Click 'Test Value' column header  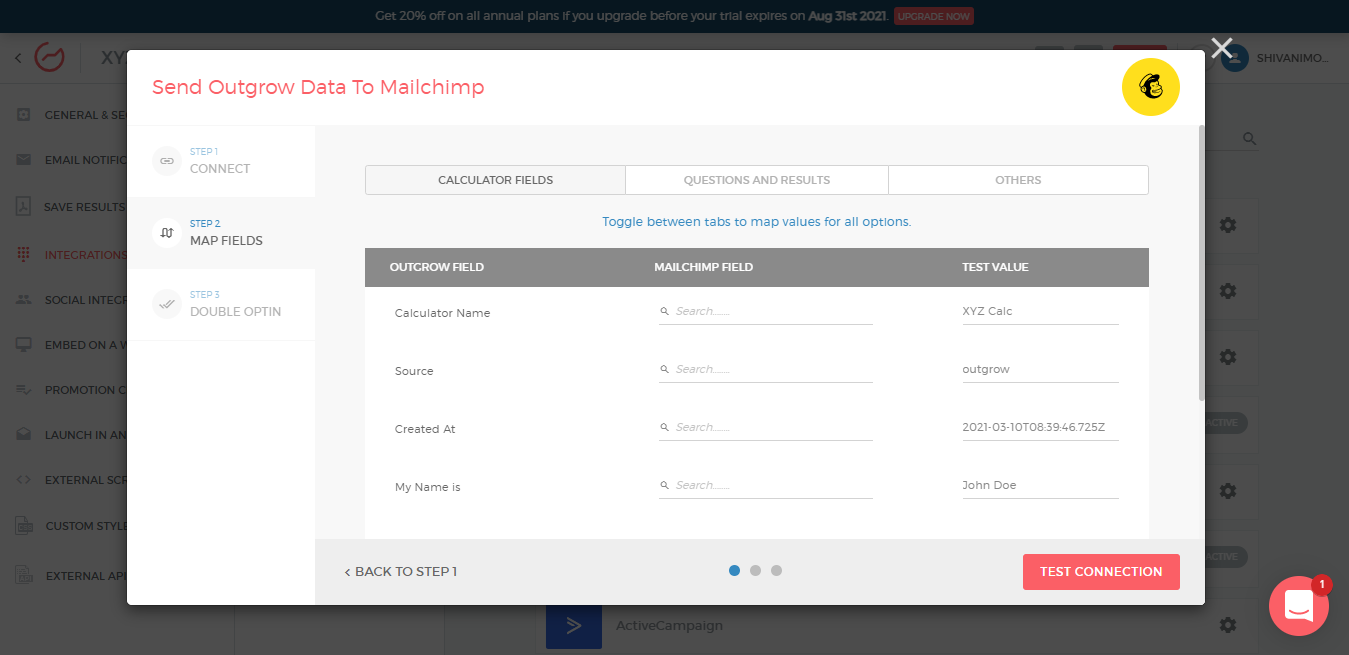pyautogui.click(x=995, y=267)
